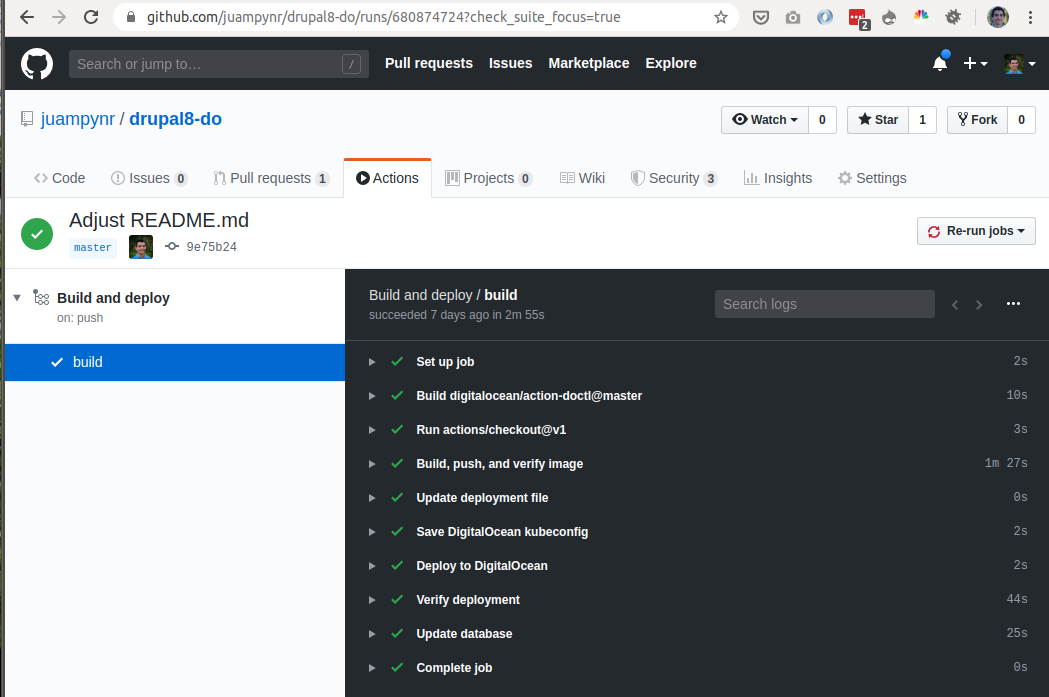1049x697 pixels.
Task: Fork the repository
Action: tap(977, 120)
